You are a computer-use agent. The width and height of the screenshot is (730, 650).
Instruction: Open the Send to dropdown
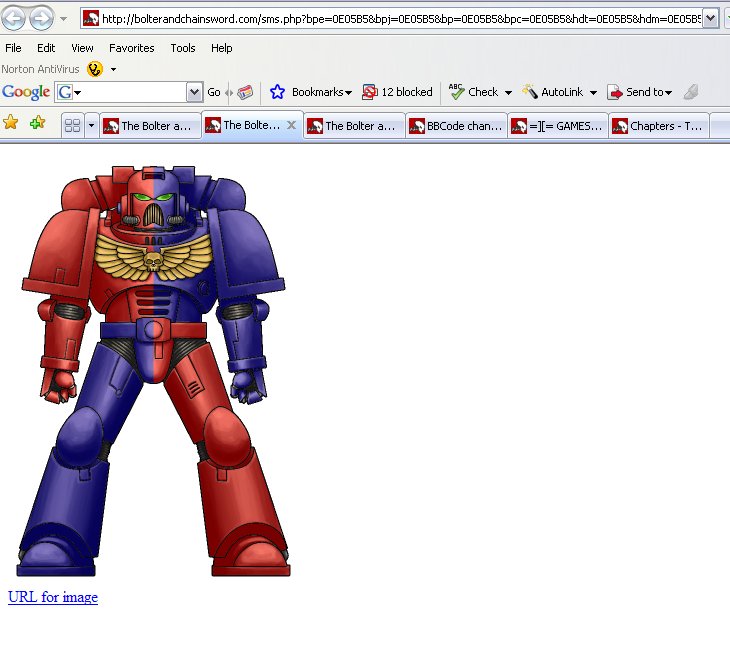coord(640,92)
